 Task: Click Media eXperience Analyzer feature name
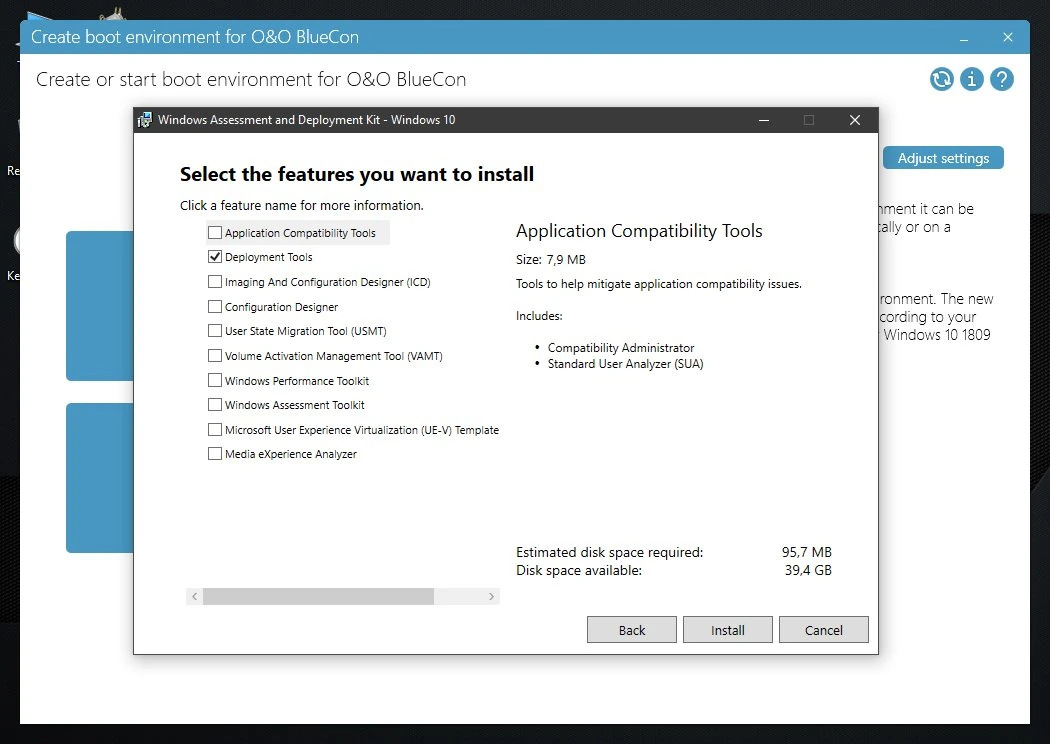(291, 454)
